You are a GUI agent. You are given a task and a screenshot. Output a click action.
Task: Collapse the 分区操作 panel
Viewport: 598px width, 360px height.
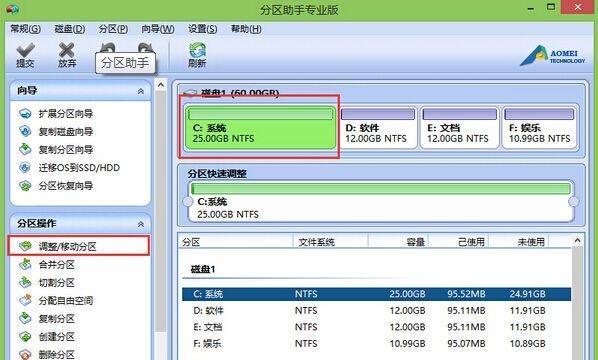click(141, 224)
